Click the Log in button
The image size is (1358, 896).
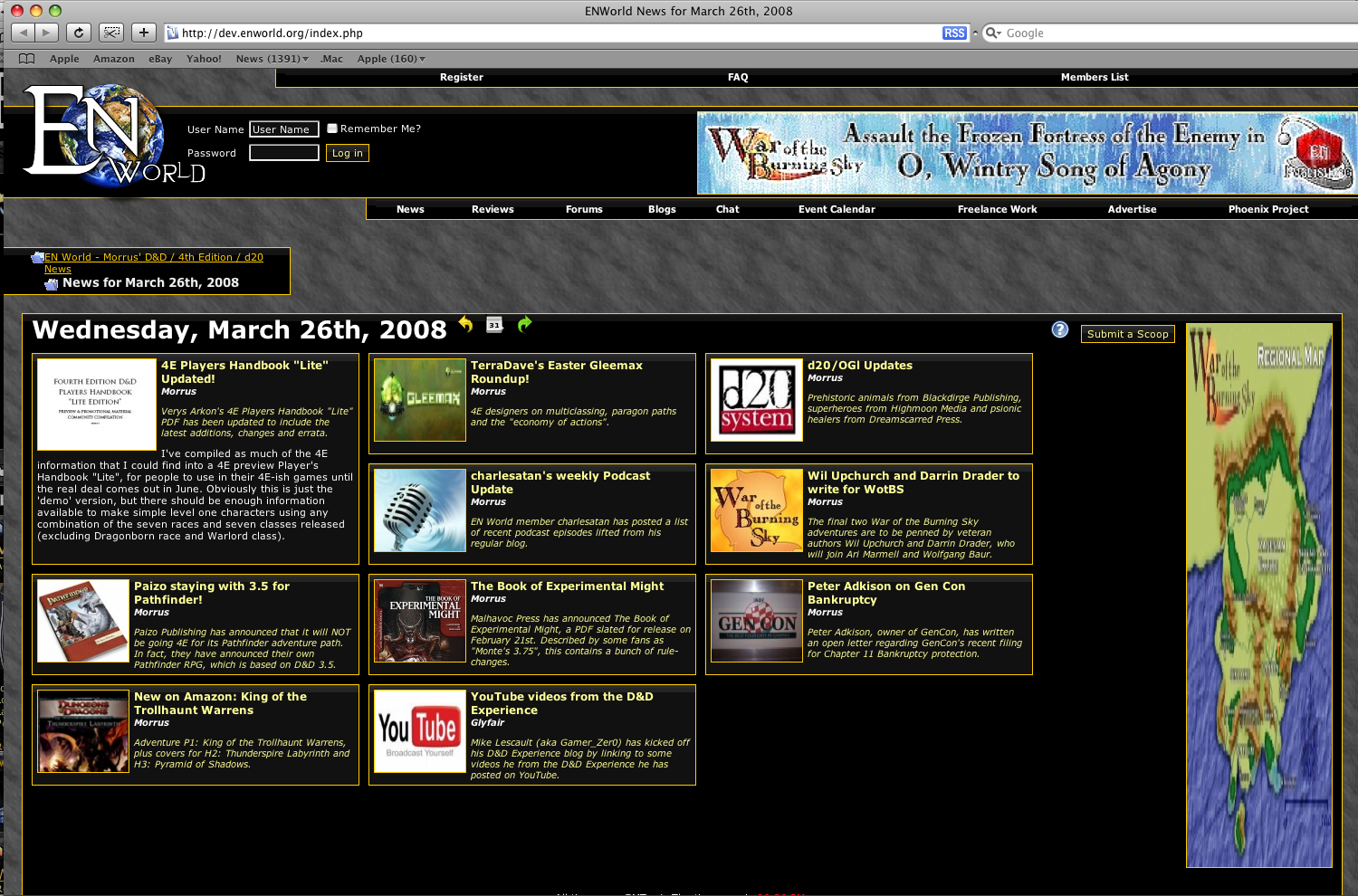(348, 153)
